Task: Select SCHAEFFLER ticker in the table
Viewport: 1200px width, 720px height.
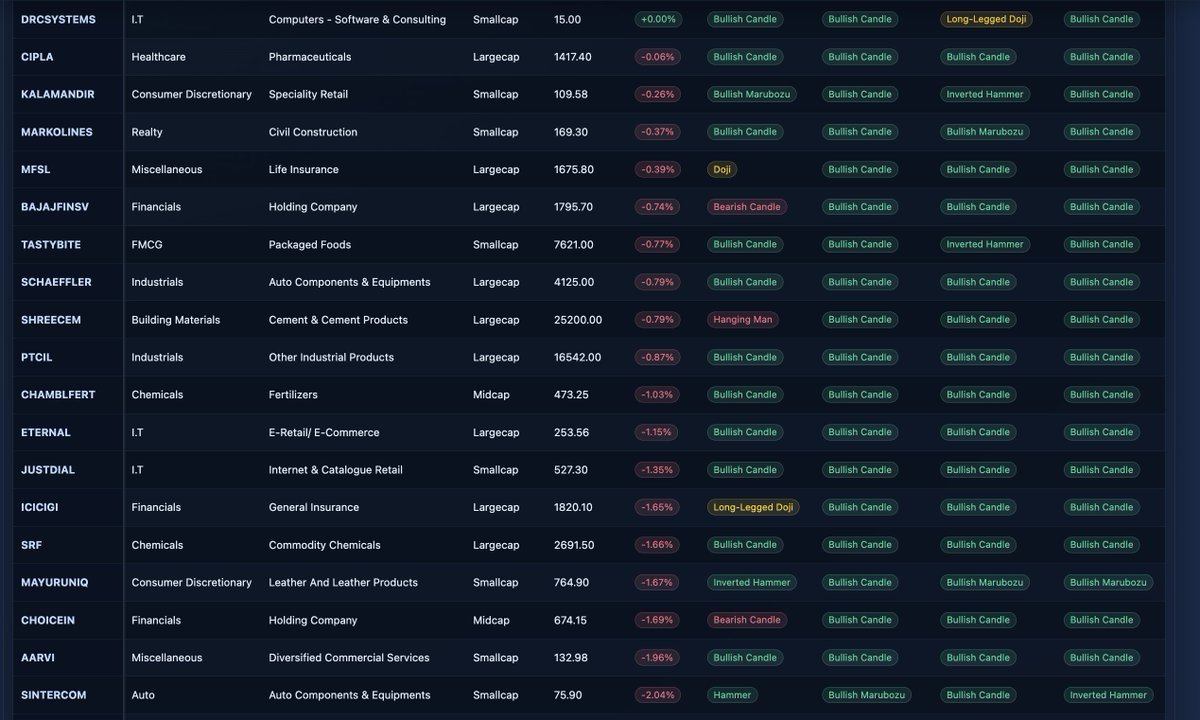Action: 56,282
